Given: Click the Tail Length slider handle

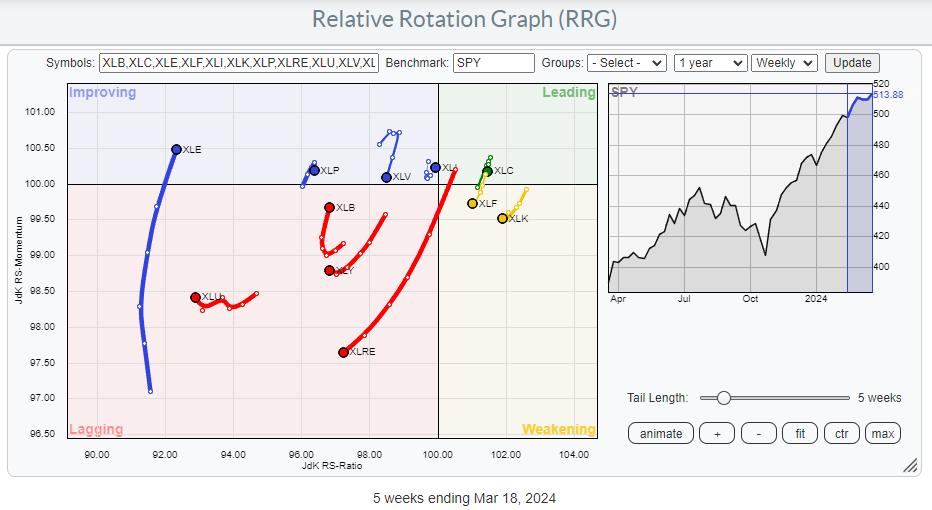Looking at the screenshot, I should click(723, 397).
